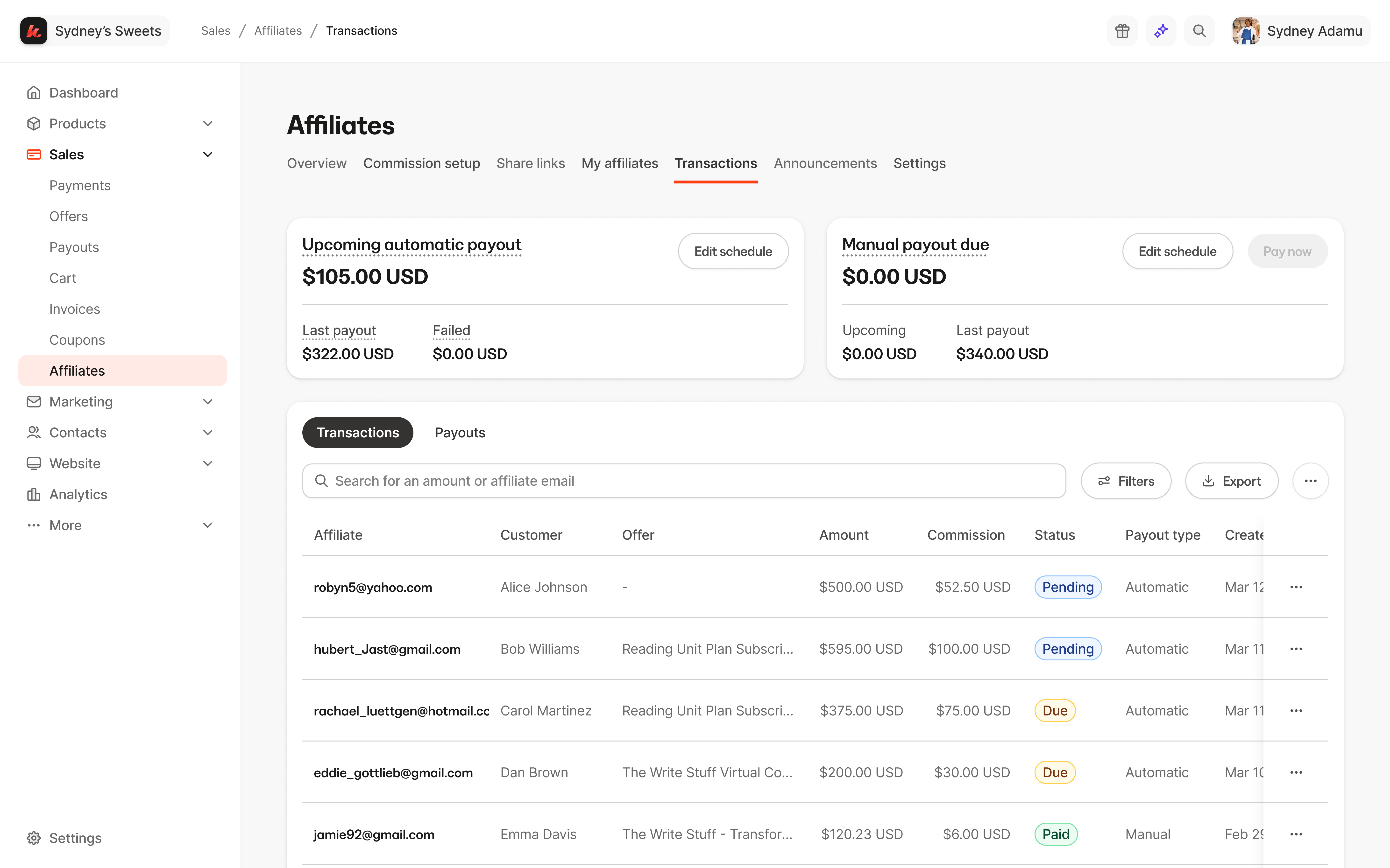The width and height of the screenshot is (1390, 868).
Task: Open row menu for eddie_gottlieb@gmail.com
Action: (1296, 773)
